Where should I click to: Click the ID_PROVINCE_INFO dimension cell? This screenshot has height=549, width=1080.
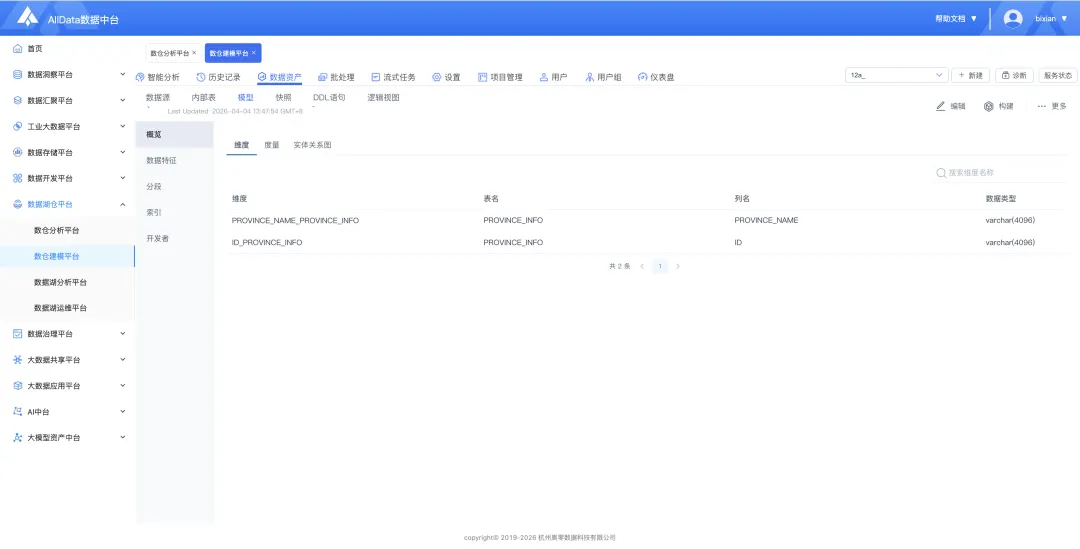coord(267,242)
